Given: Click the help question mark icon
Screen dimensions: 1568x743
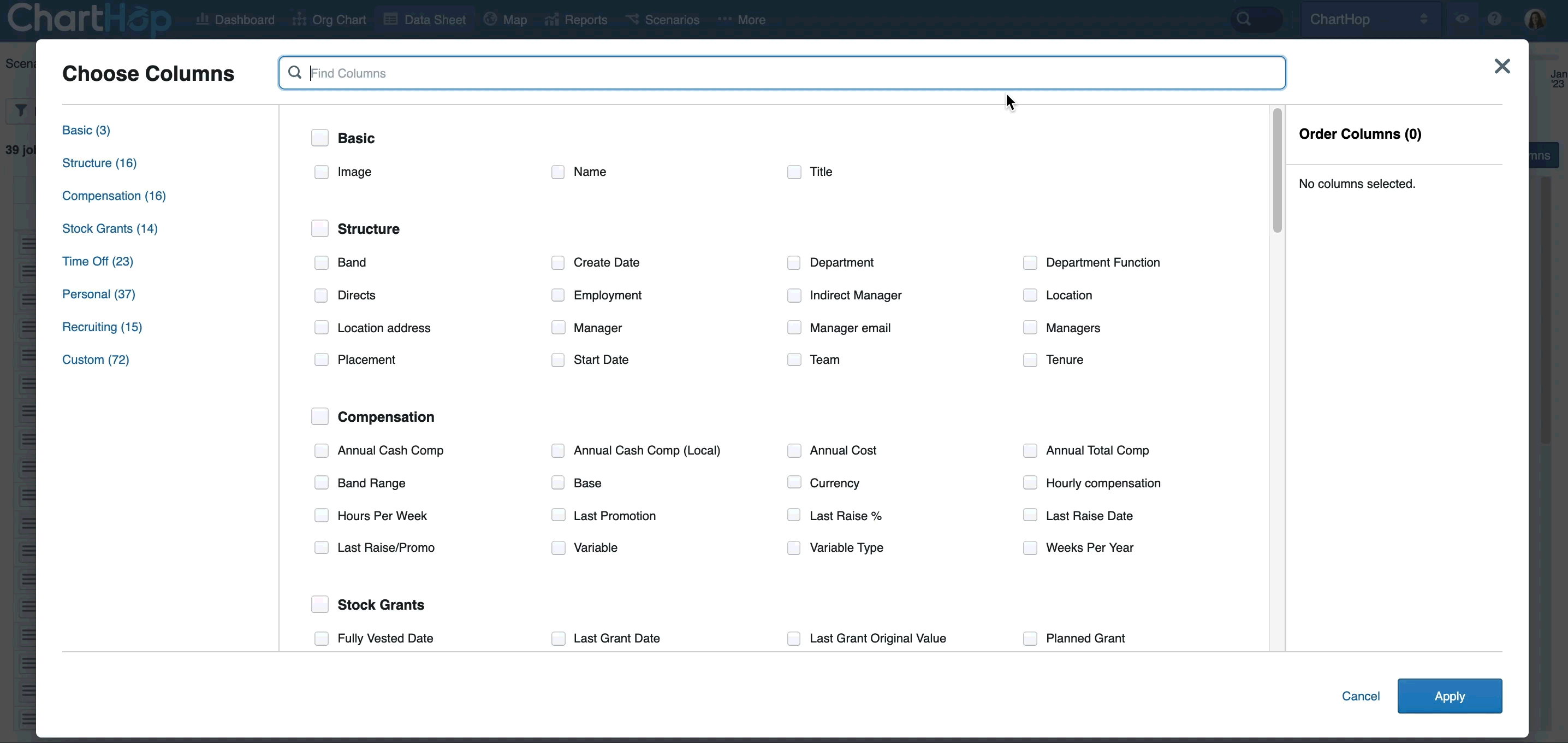Looking at the screenshot, I should (x=1496, y=19).
